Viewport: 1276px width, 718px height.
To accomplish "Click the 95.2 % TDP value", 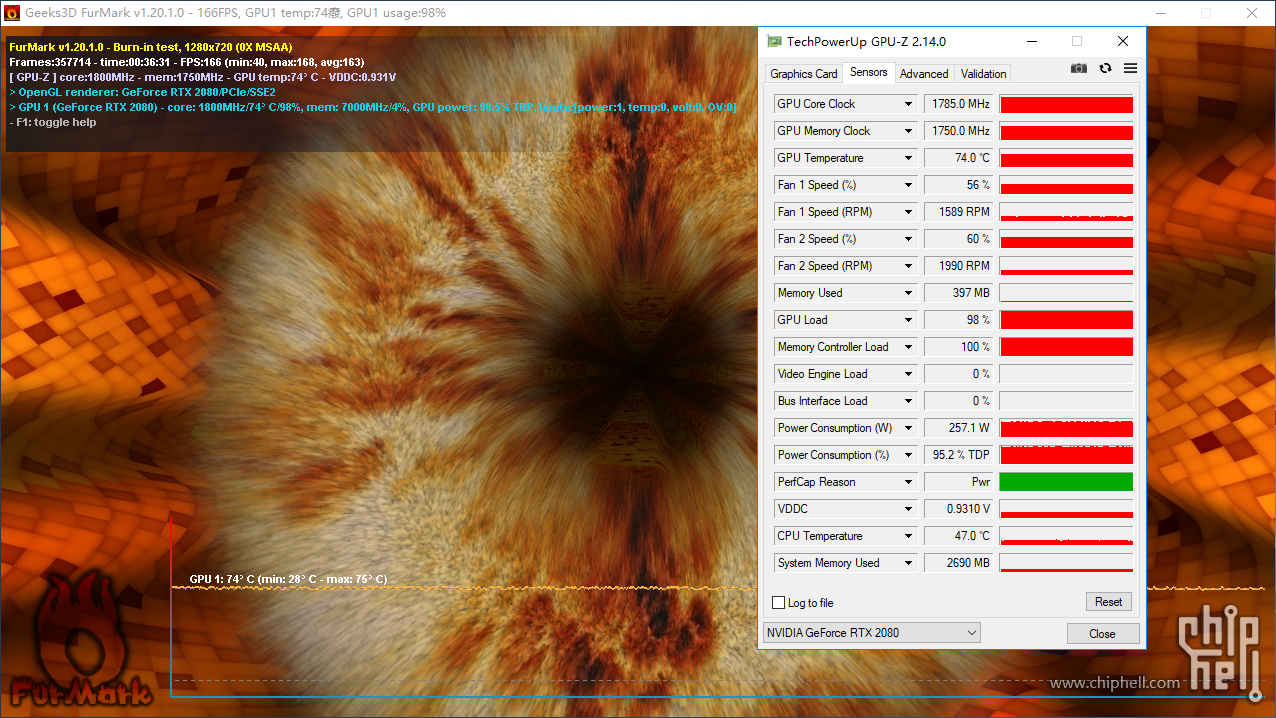I will (x=958, y=455).
